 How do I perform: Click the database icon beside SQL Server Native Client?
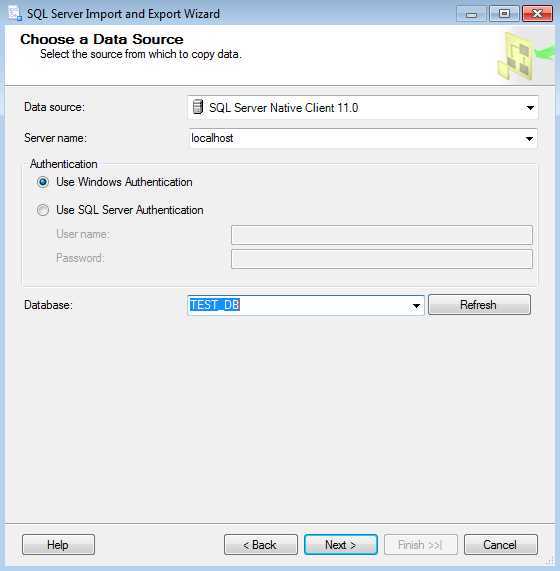[x=198, y=107]
